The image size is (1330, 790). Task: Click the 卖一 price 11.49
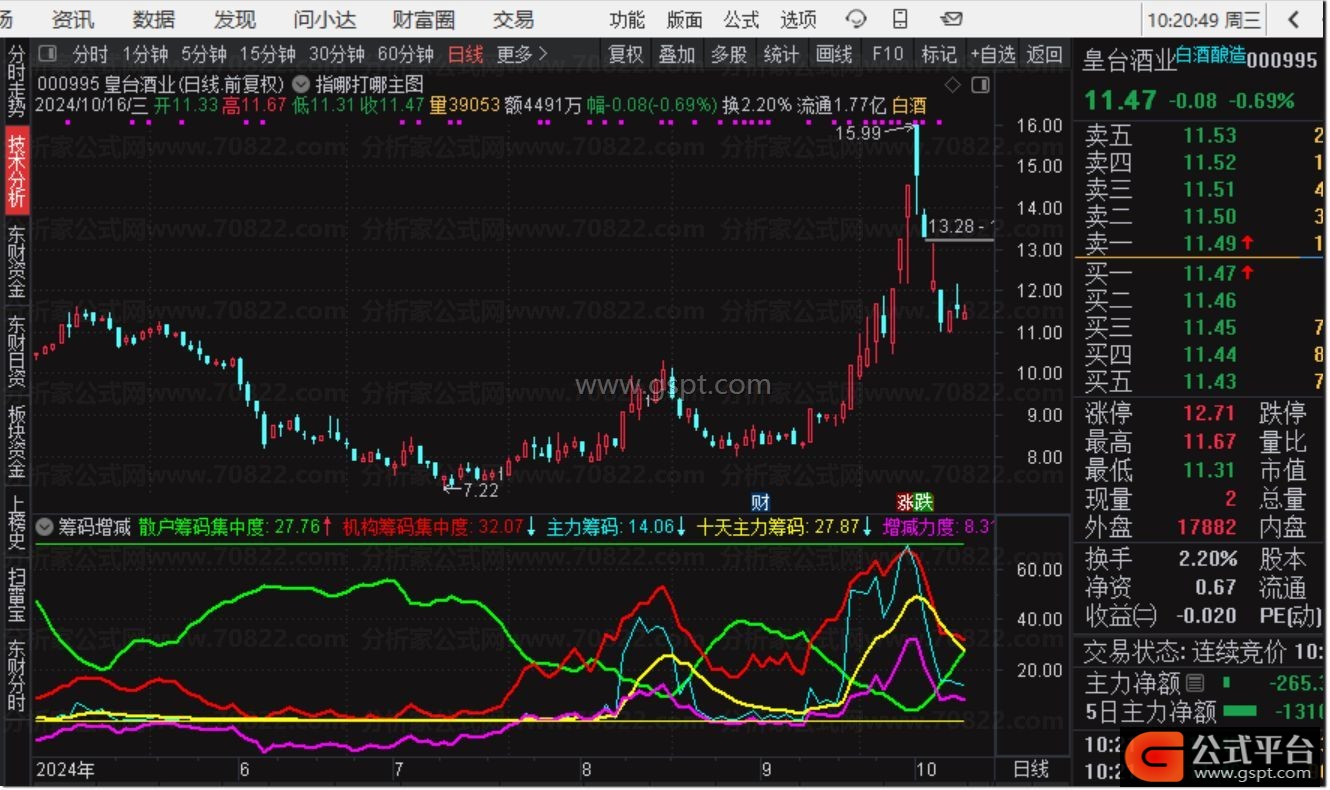click(1209, 243)
